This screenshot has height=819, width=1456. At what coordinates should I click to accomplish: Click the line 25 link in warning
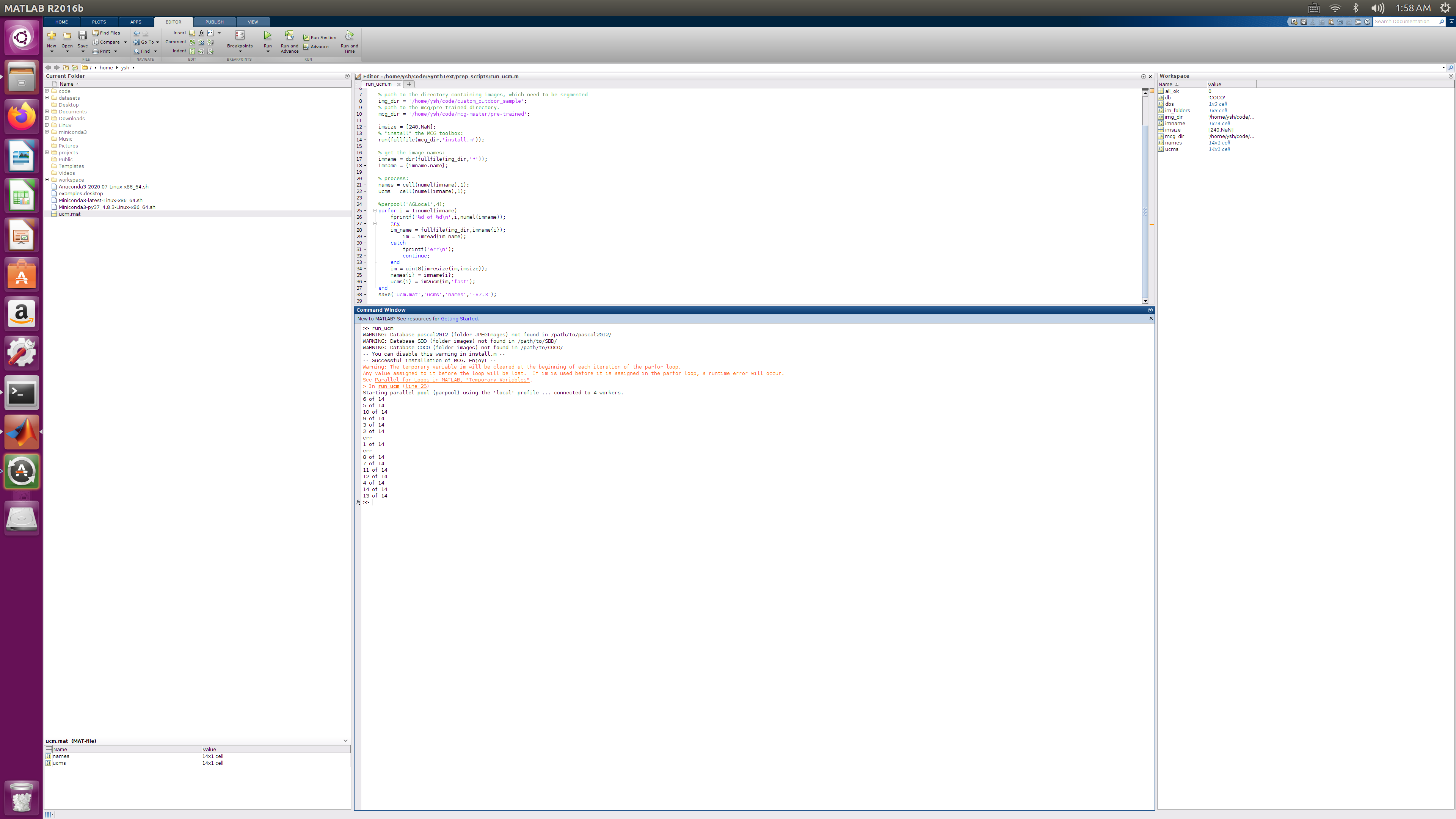tap(416, 387)
